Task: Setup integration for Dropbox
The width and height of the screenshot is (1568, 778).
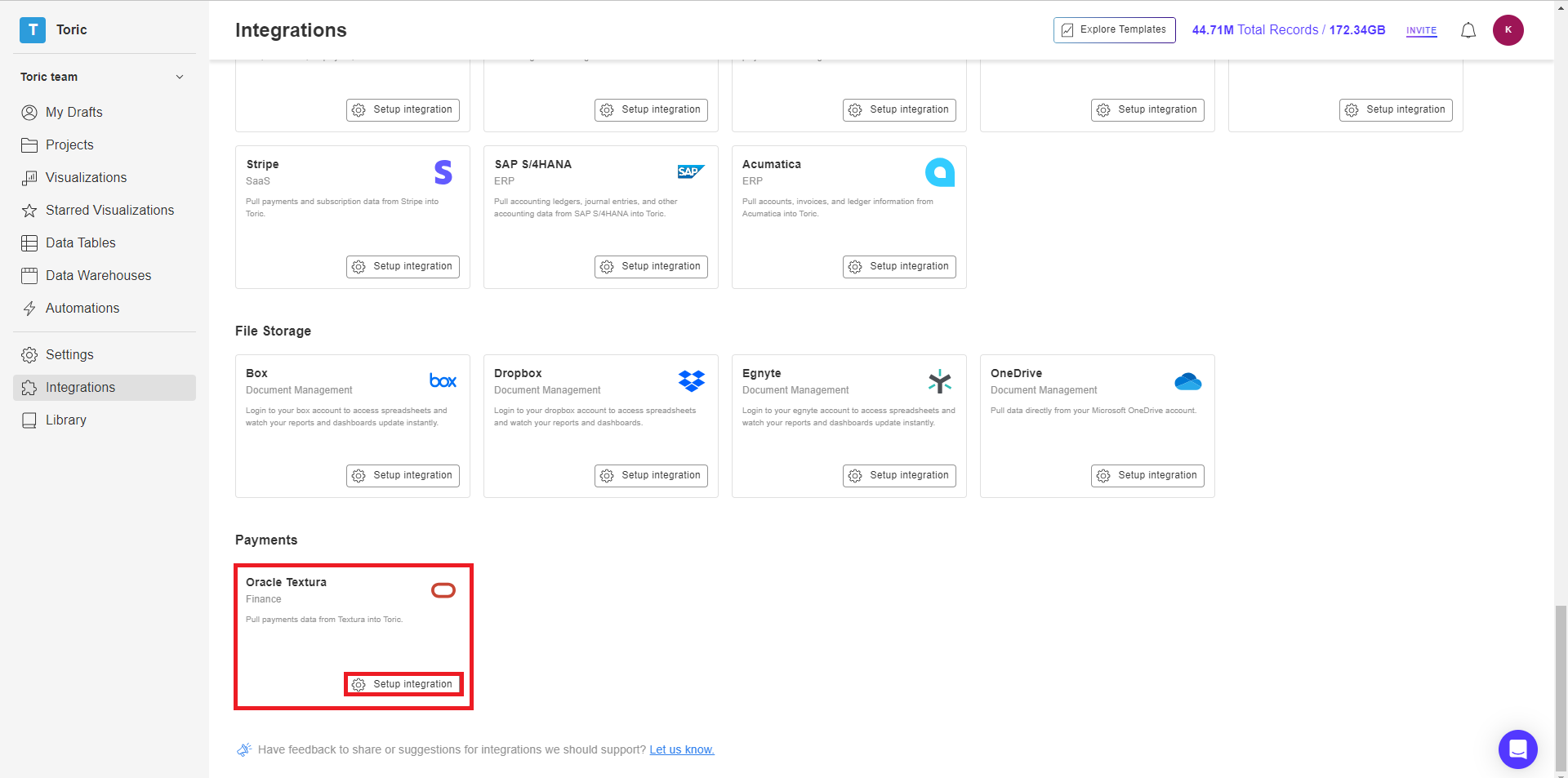Action: (x=651, y=476)
